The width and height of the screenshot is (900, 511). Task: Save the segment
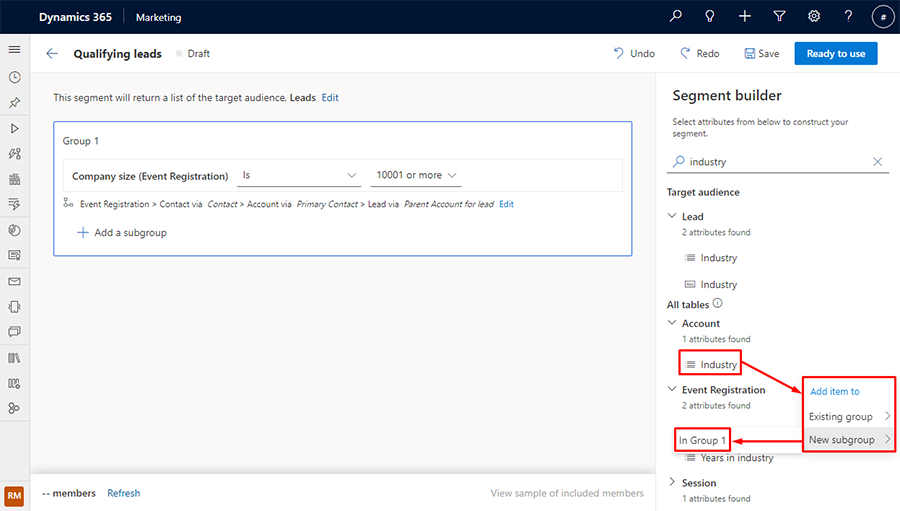point(761,54)
